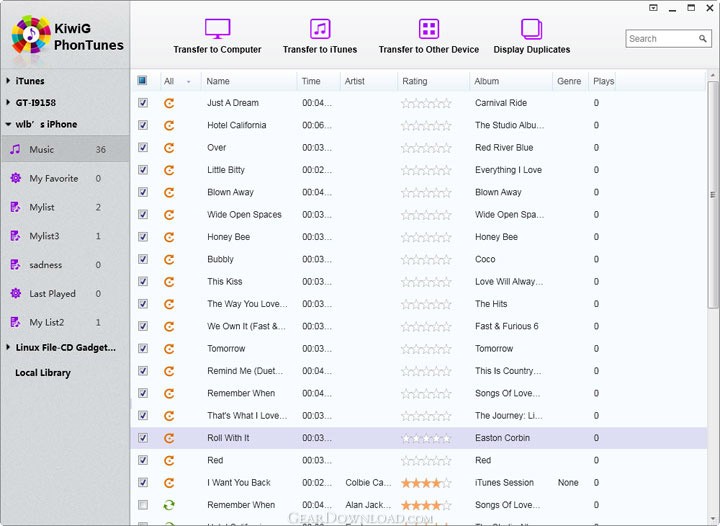Click the Music note icon in sidebar

(15, 149)
